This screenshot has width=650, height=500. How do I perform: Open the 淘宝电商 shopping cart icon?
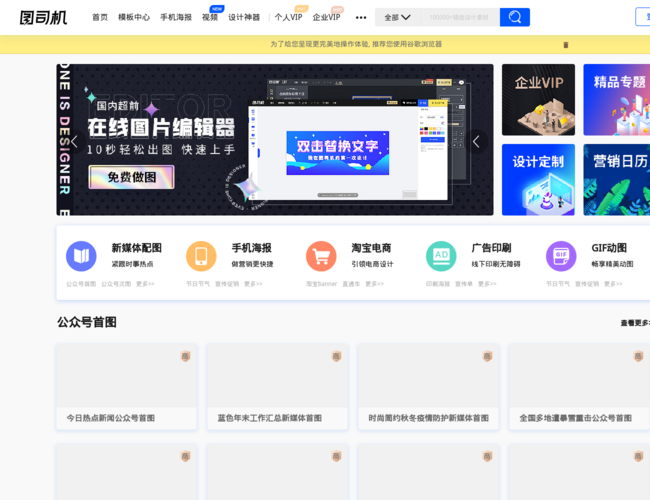(321, 256)
